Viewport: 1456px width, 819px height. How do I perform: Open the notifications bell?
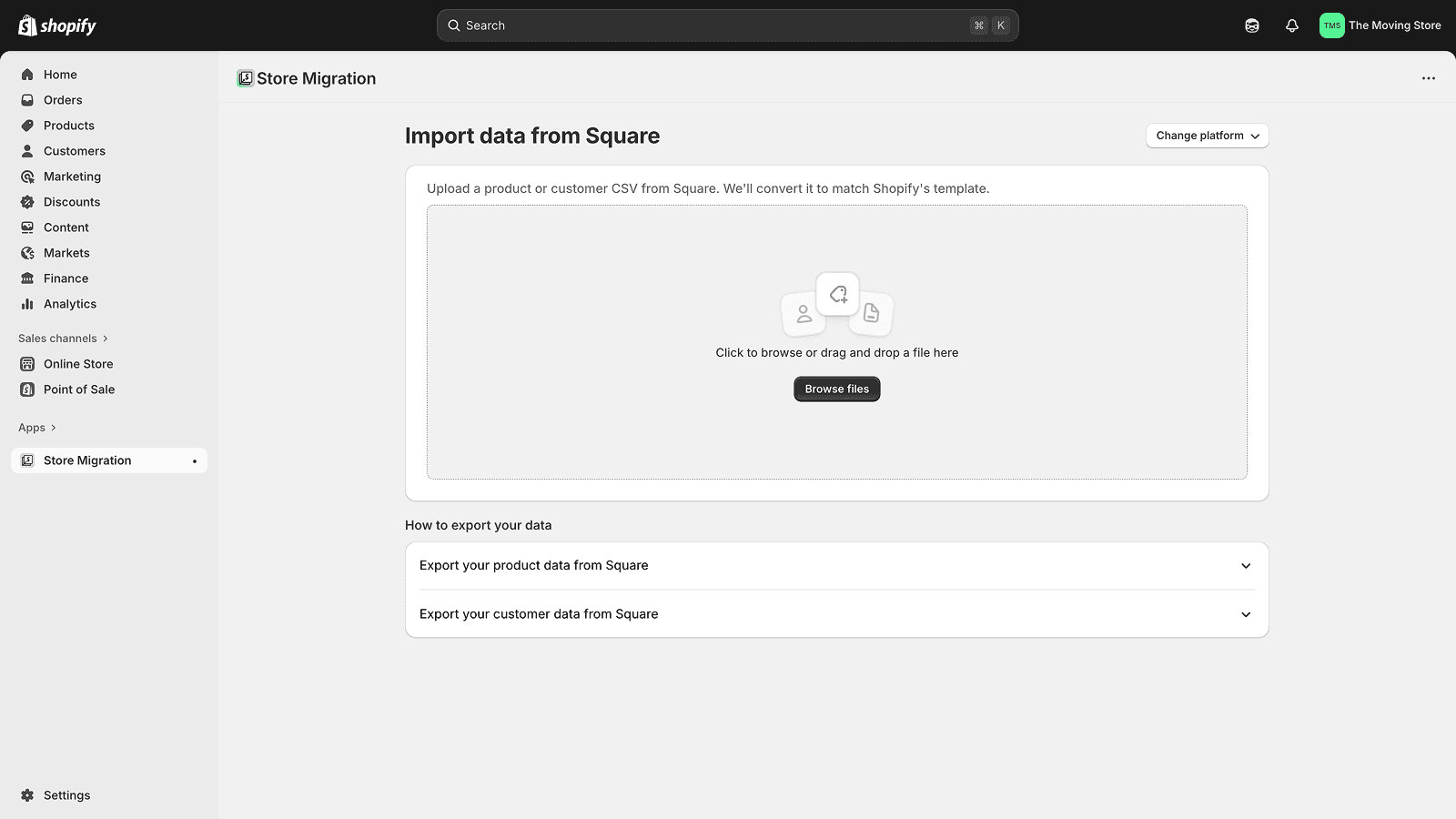(1292, 25)
